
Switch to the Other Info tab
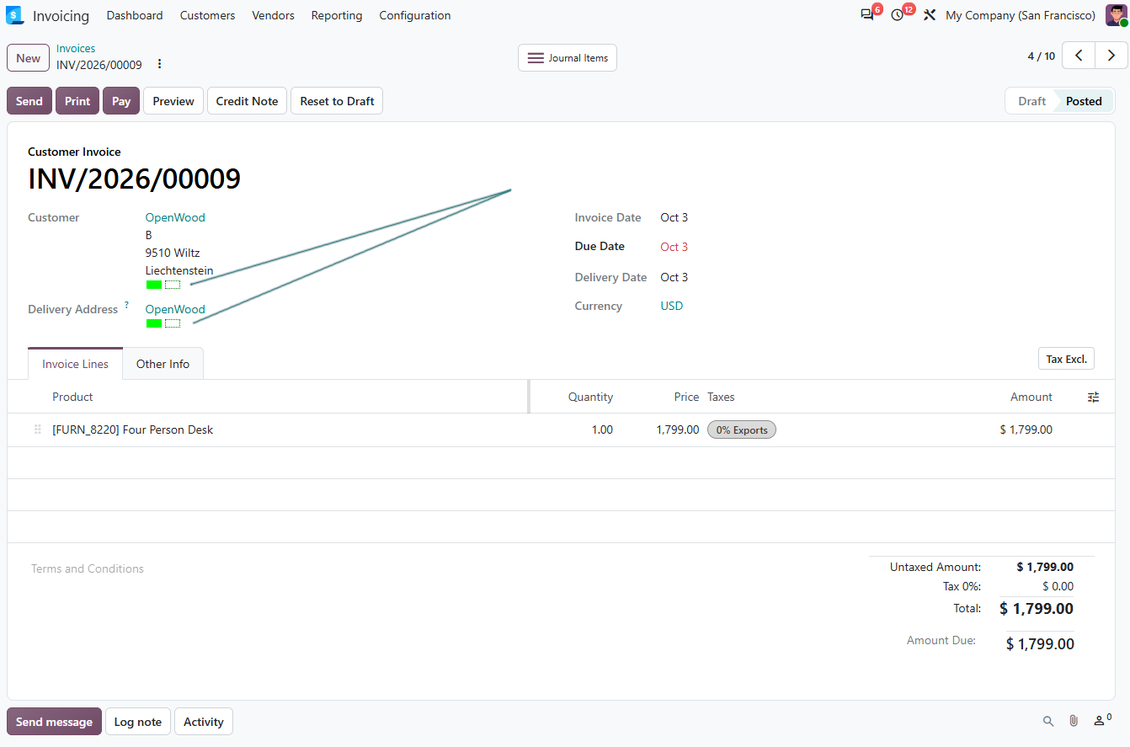163,364
